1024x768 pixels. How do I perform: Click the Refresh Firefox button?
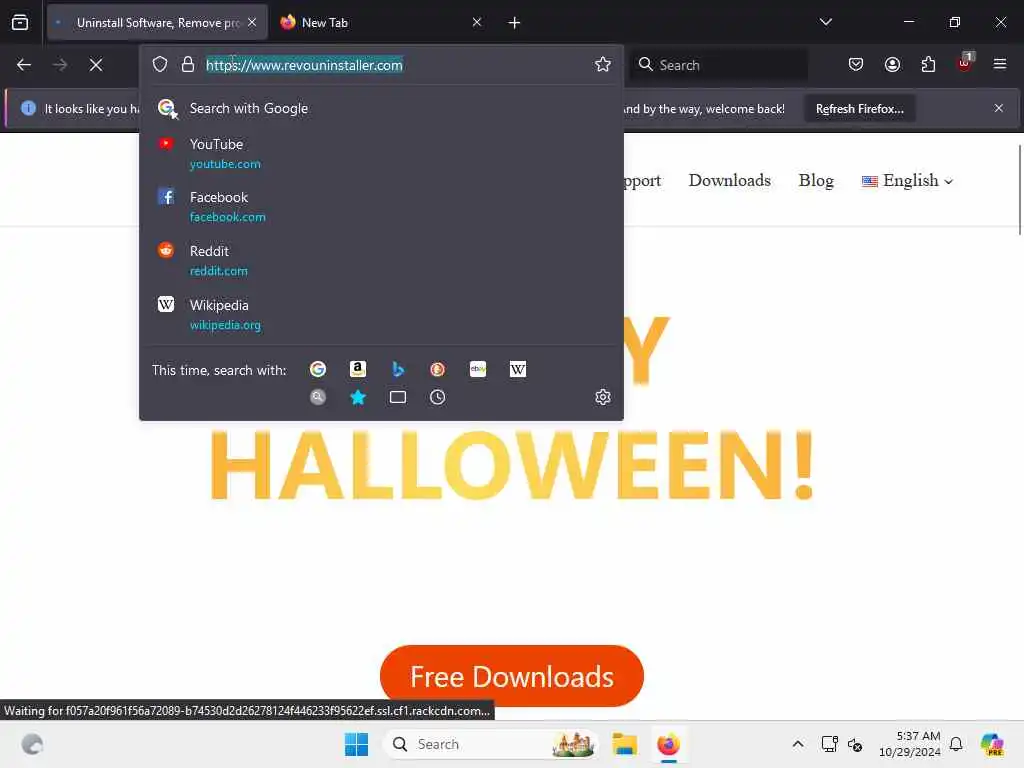(x=859, y=108)
